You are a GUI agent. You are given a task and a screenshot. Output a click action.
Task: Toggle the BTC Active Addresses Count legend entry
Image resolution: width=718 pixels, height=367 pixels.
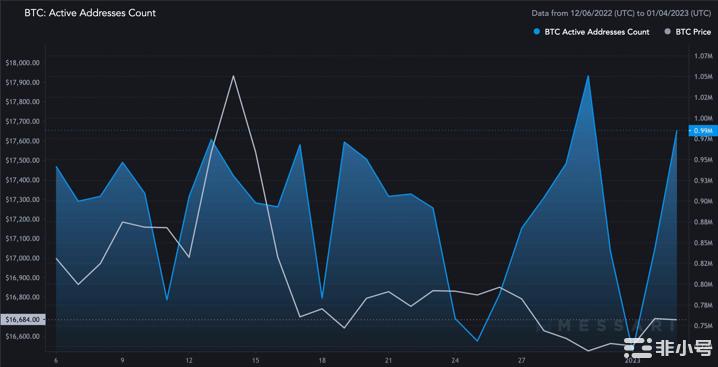pos(592,32)
